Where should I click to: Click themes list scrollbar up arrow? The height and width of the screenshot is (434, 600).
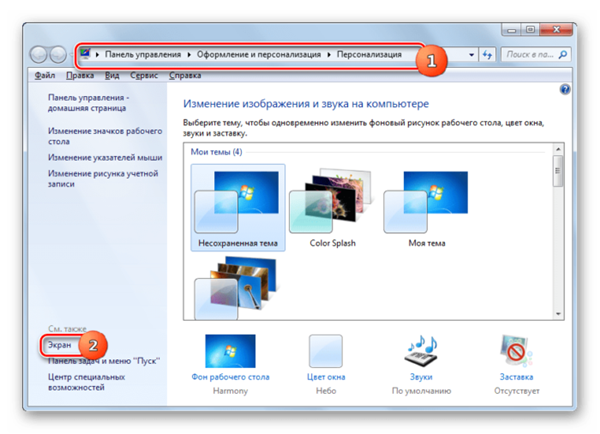click(558, 149)
